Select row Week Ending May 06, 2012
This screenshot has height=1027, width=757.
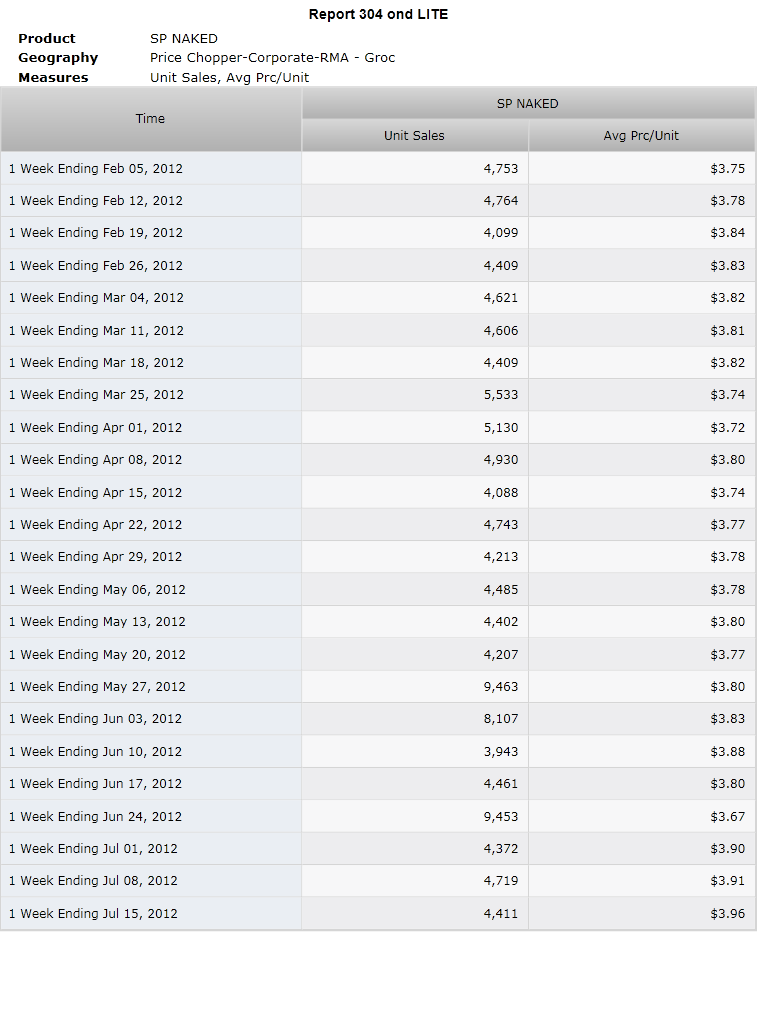378,589
